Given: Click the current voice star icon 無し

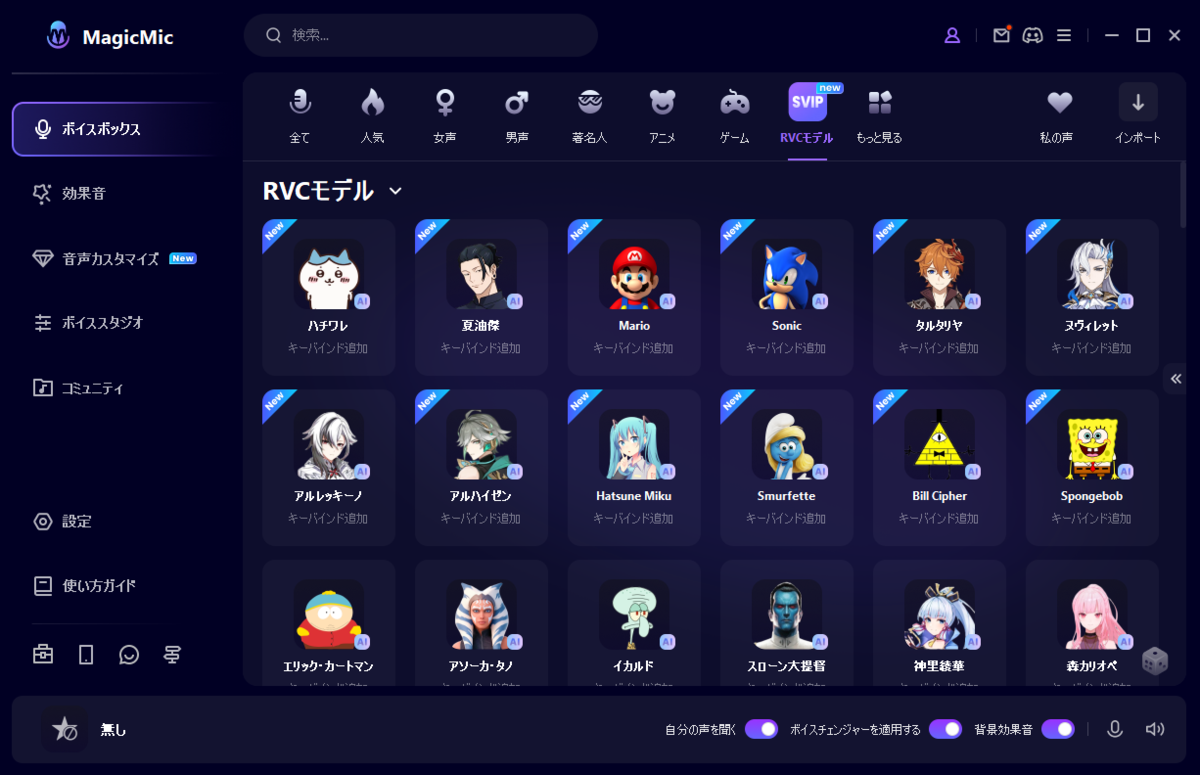Looking at the screenshot, I should pyautogui.click(x=64, y=729).
